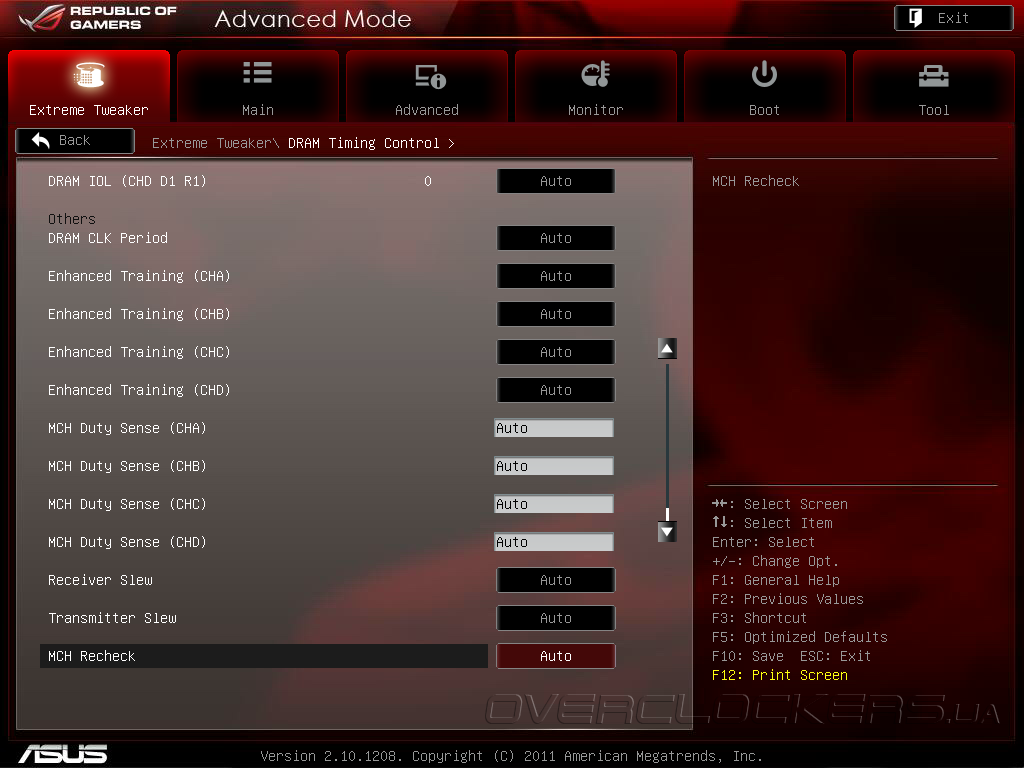Viewport: 1024px width, 768px height.
Task: Select the Receiver Slew label
Action: pyautogui.click(x=100, y=580)
